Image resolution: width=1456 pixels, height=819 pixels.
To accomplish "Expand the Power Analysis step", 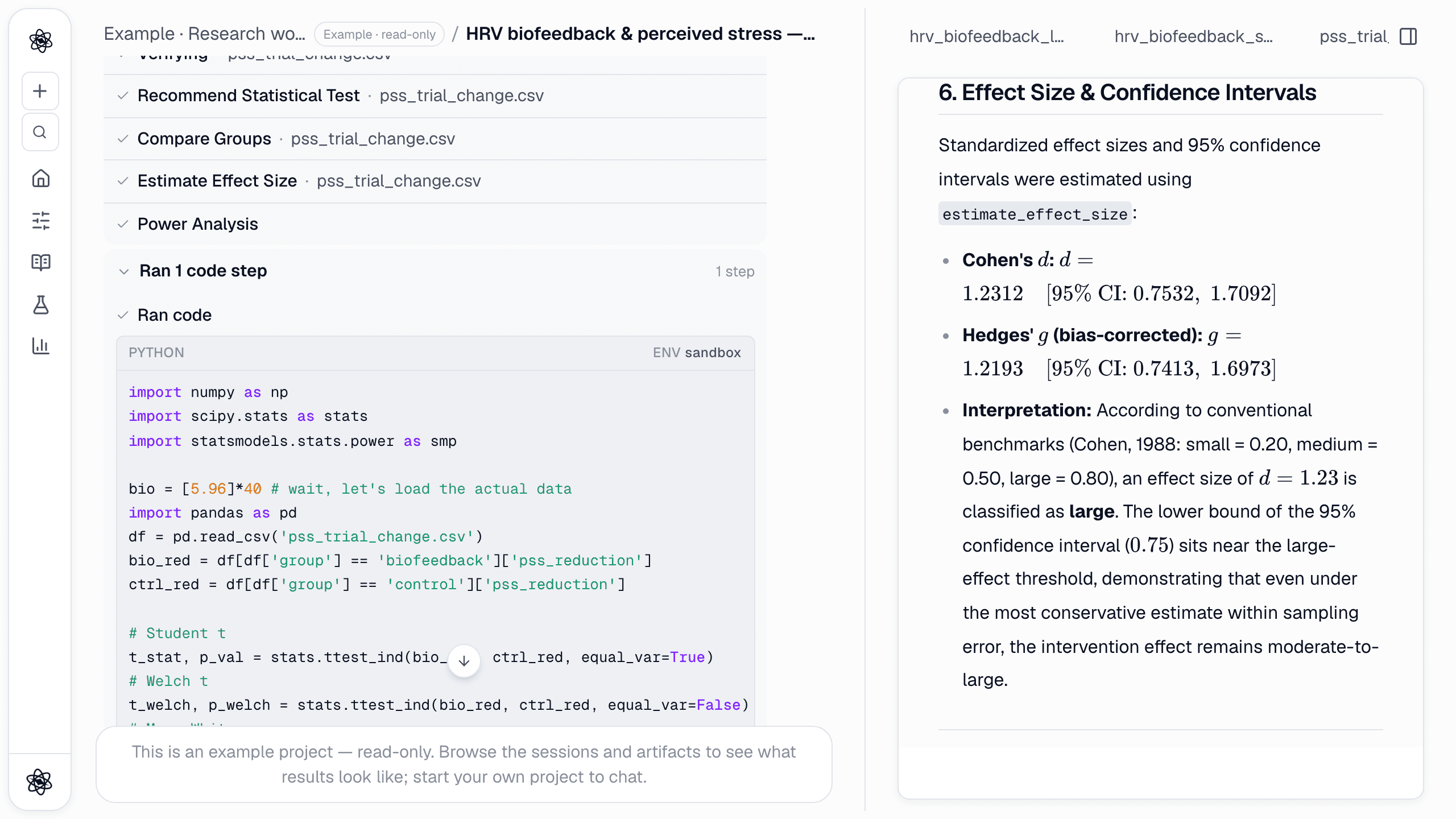I will [435, 224].
